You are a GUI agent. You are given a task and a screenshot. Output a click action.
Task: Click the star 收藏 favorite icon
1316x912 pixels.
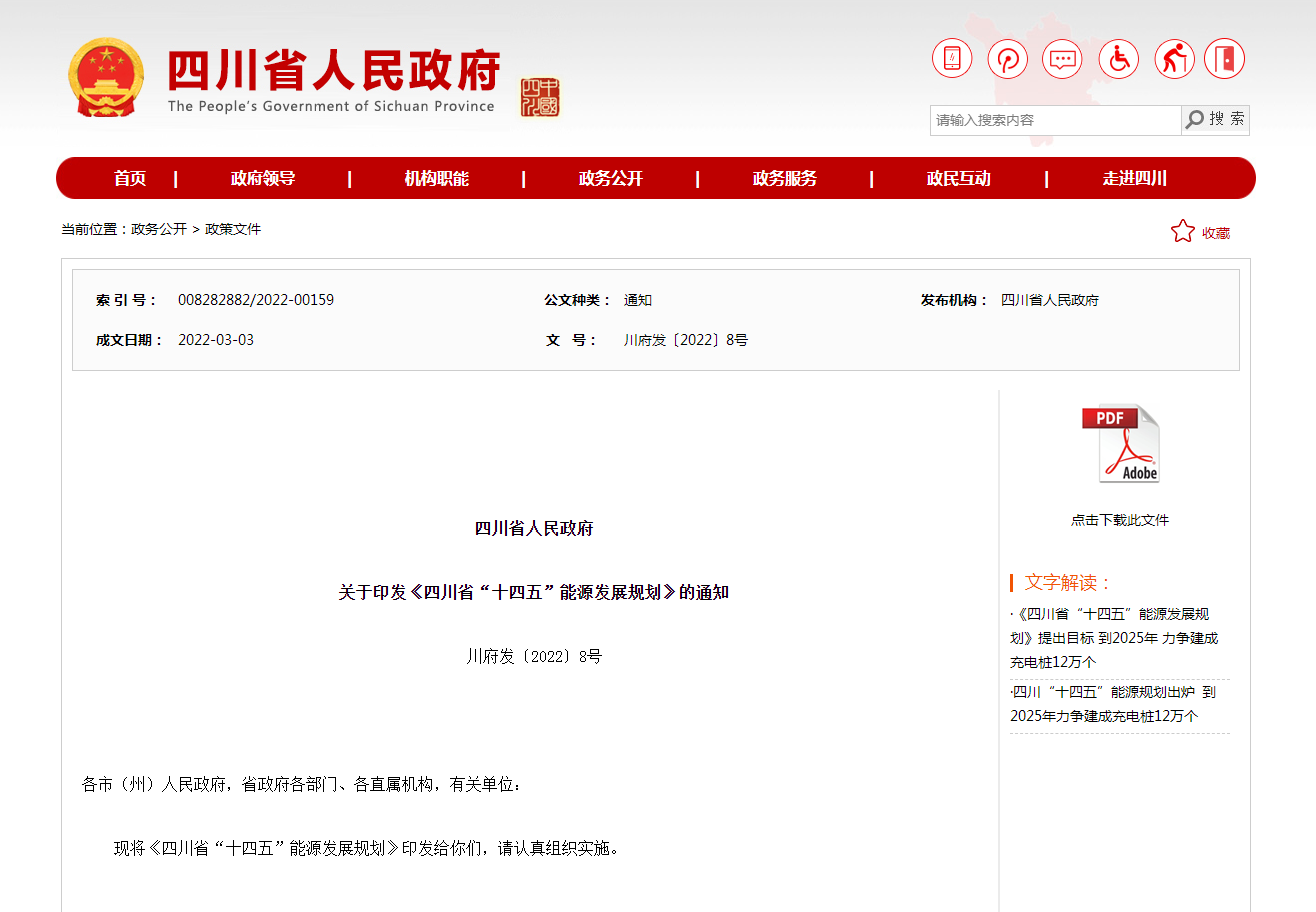1183,232
